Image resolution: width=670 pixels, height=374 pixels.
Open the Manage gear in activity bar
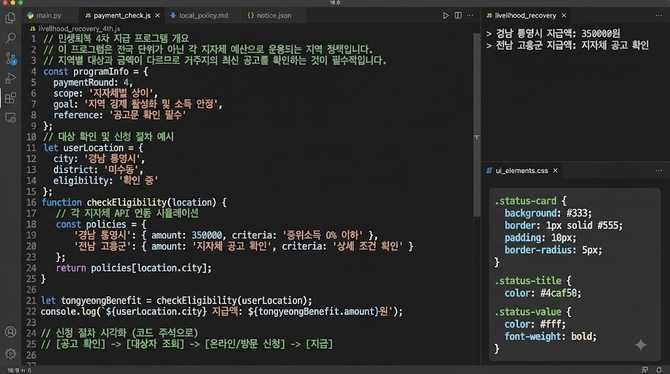10,353
